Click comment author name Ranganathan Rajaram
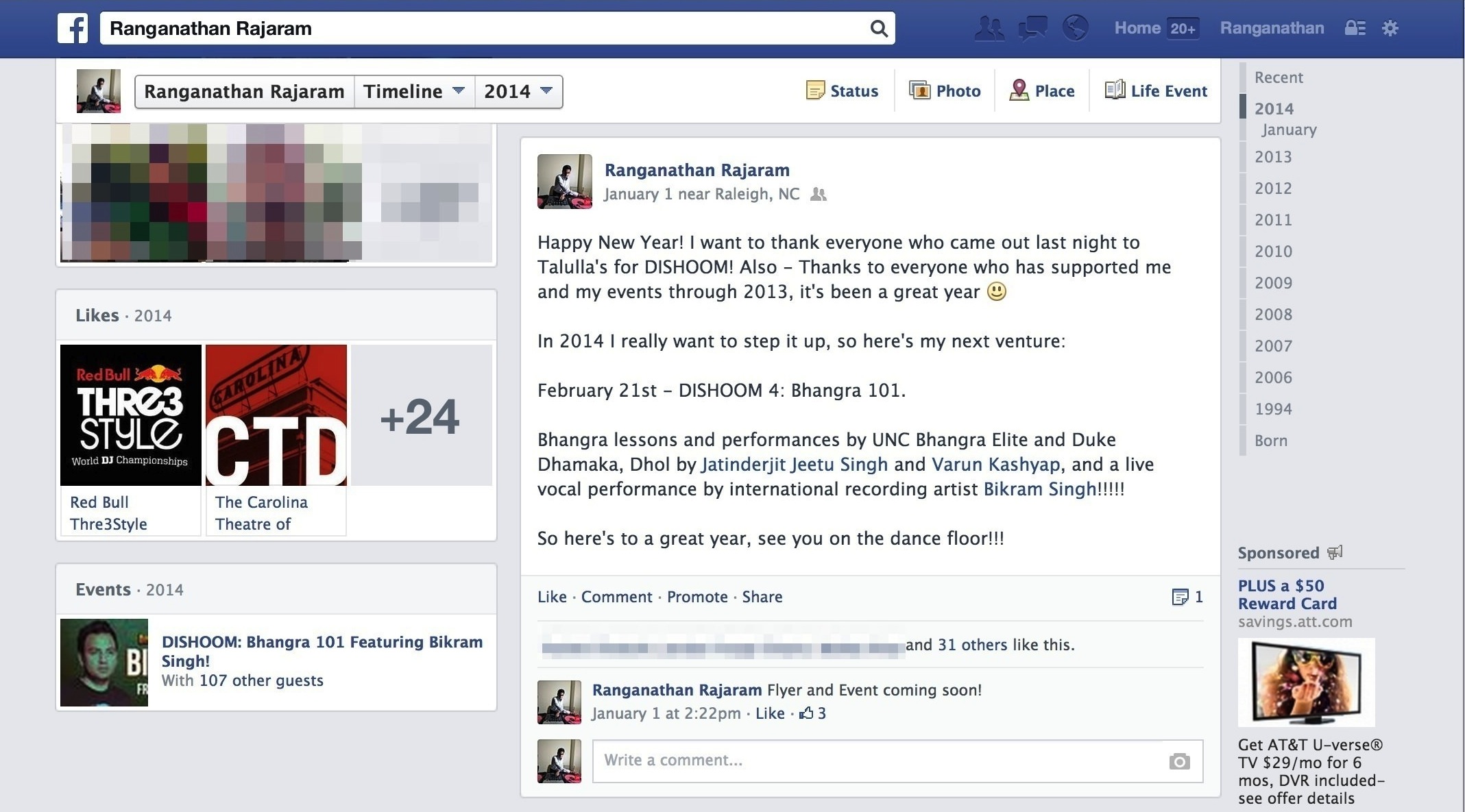 click(677, 690)
